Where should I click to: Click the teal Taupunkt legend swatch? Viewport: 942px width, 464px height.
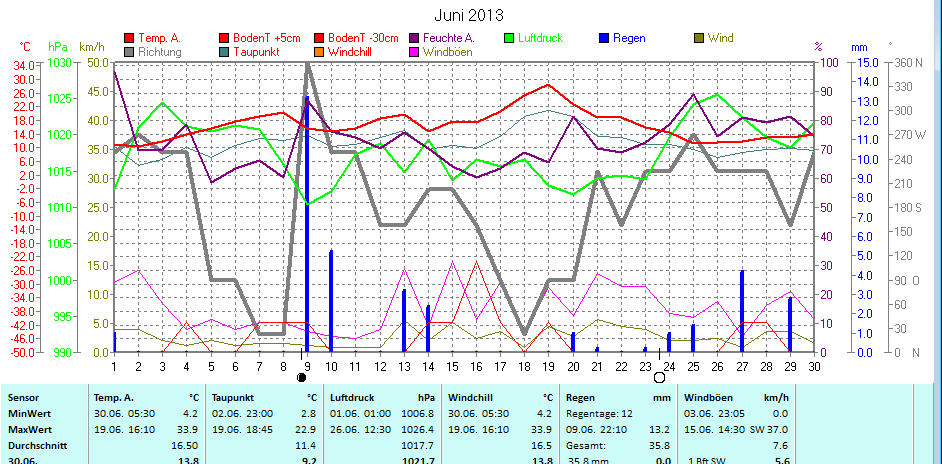click(224, 52)
